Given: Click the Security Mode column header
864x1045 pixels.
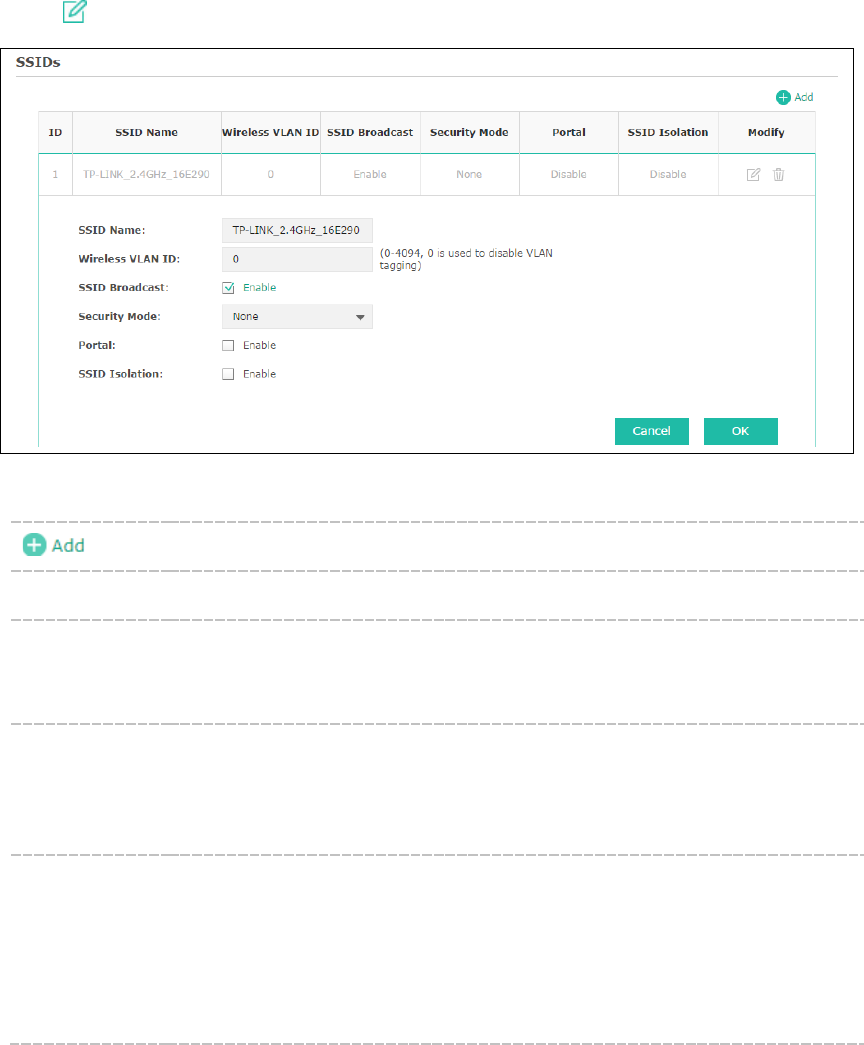Looking at the screenshot, I should pos(469,133).
